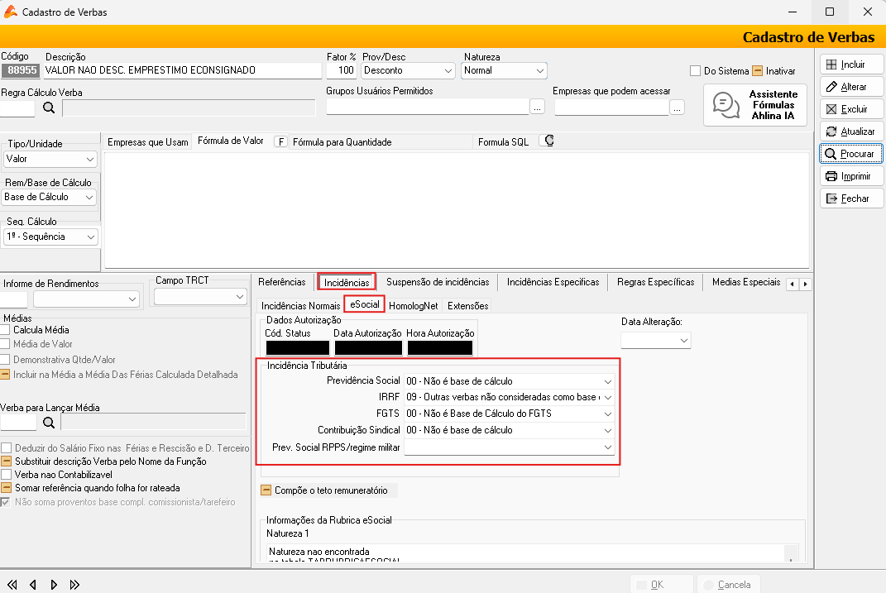Click the Alterar button
The image size is (886, 593).
click(851, 86)
